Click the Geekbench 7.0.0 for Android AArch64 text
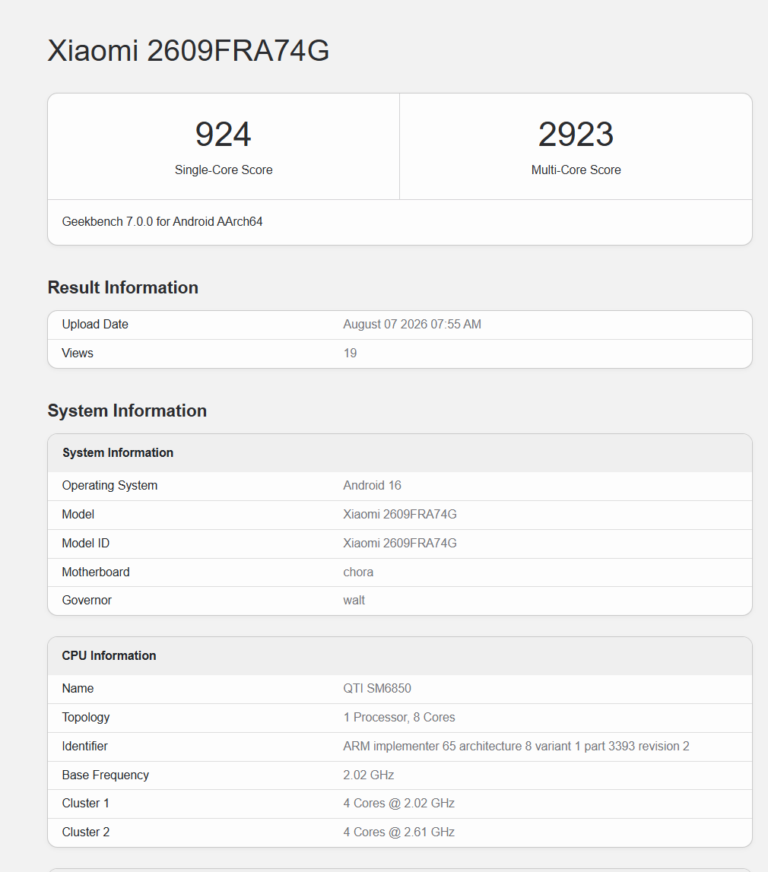 tap(162, 221)
